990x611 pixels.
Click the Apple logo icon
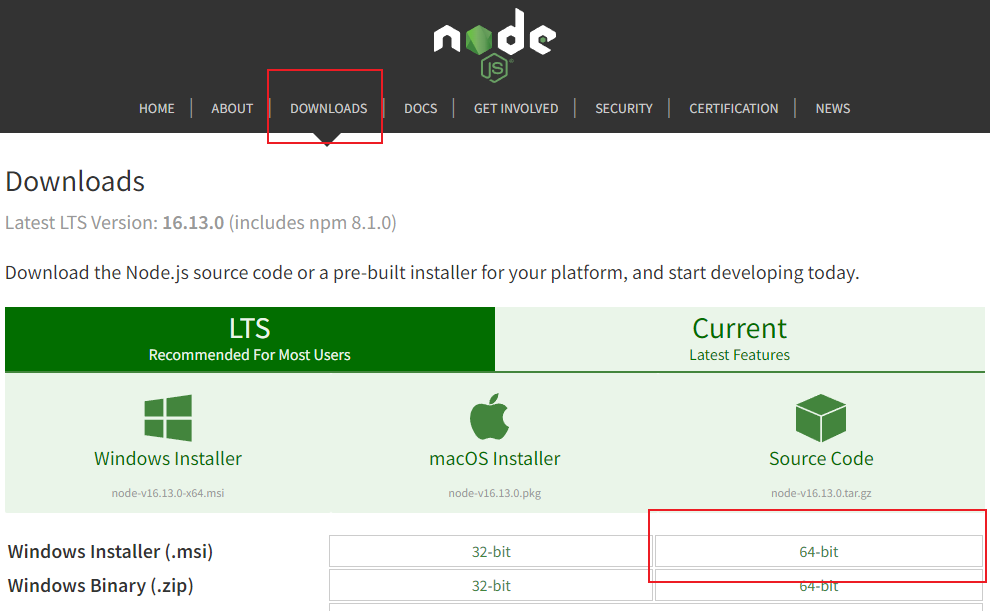[x=489, y=416]
